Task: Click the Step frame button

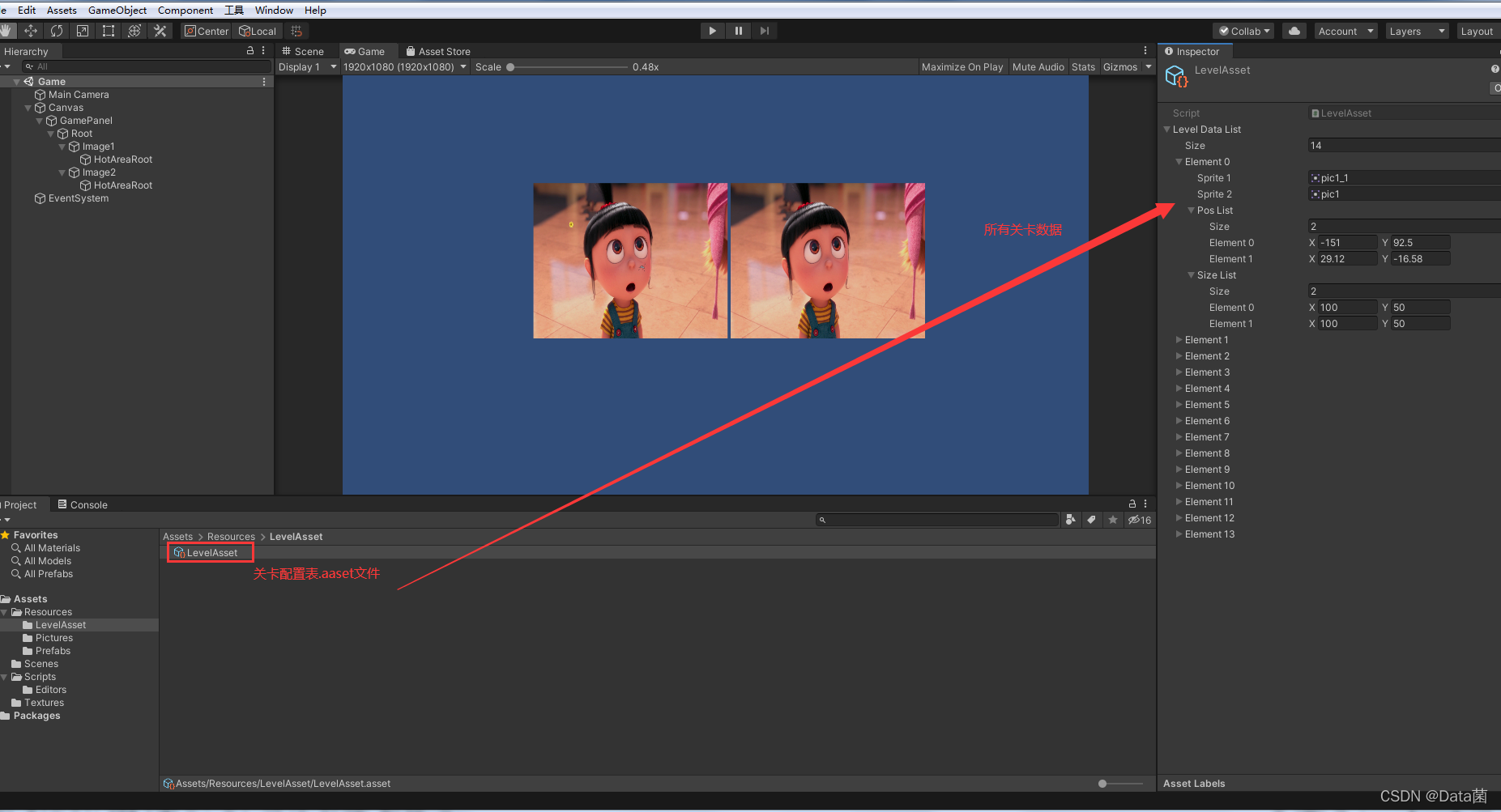Action: [x=765, y=31]
